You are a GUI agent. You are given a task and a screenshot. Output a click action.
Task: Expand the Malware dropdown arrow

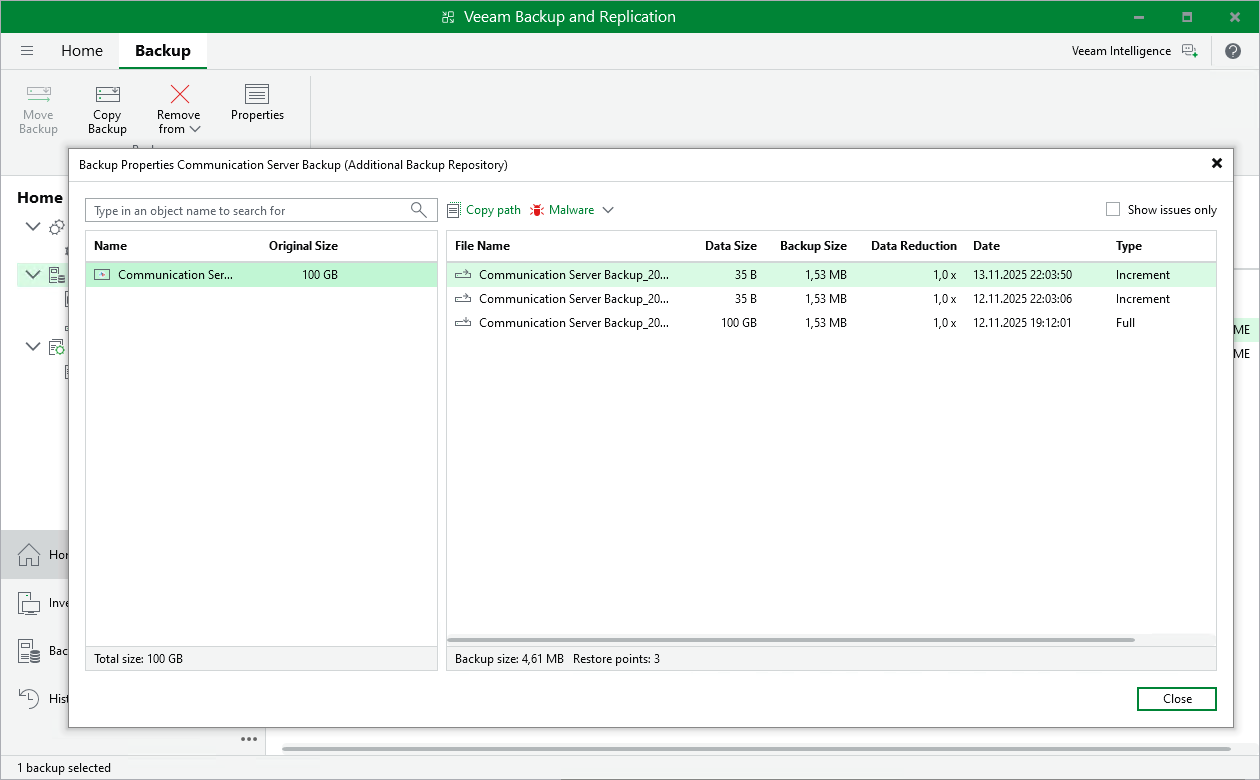pyautogui.click(x=609, y=210)
